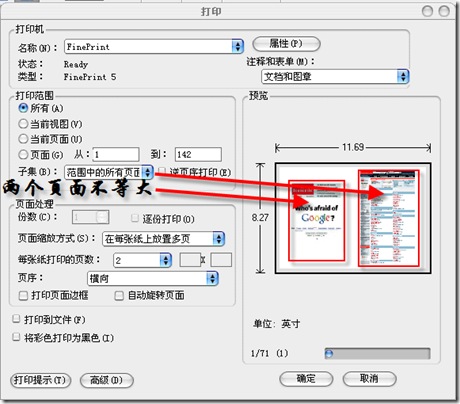The width and height of the screenshot is (460, 404).
Task: Click the 8.27 height dimension label
Action: click(x=260, y=218)
